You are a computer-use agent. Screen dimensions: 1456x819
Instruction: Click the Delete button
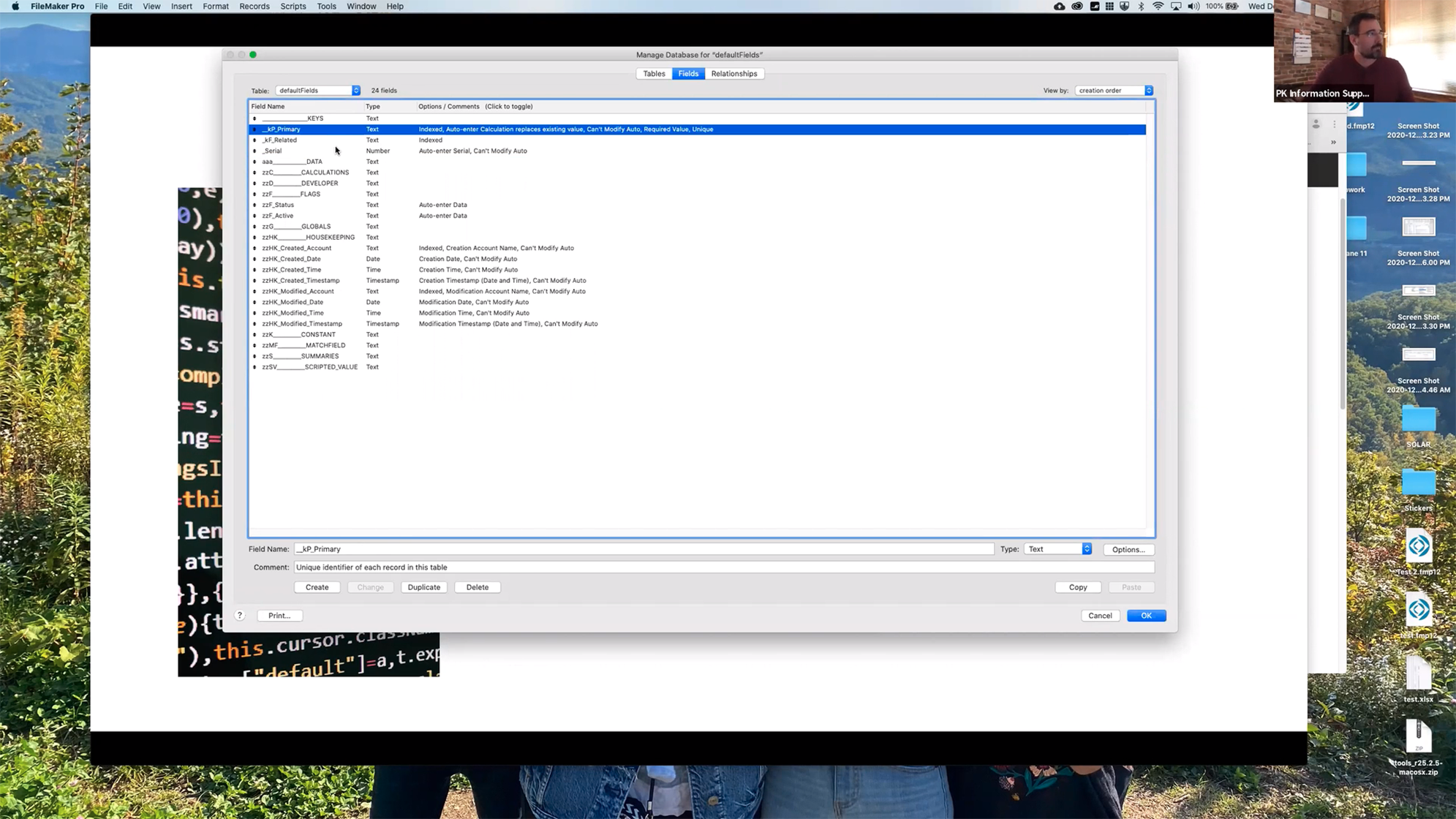pyautogui.click(x=477, y=587)
